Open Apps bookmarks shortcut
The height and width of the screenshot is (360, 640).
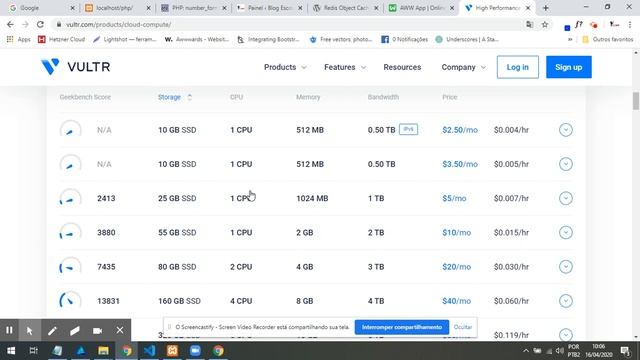point(18,40)
